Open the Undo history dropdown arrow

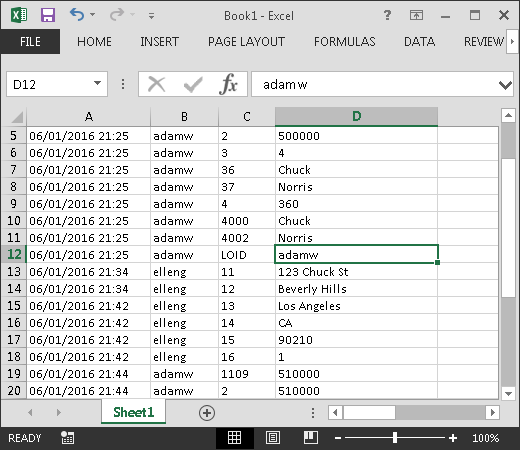click(92, 15)
